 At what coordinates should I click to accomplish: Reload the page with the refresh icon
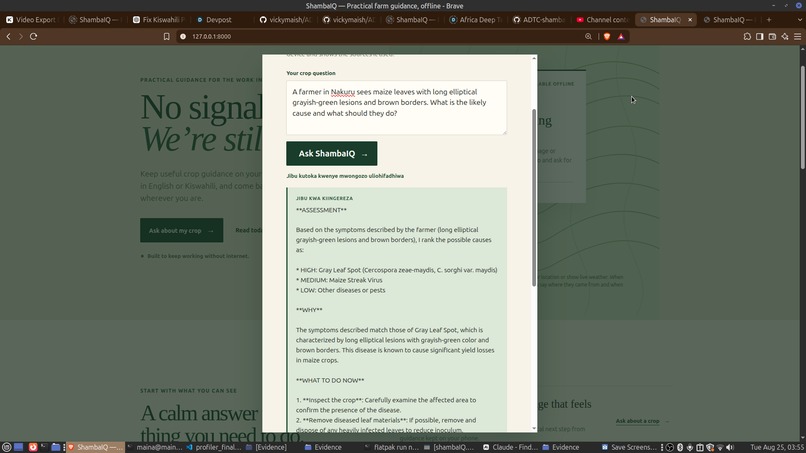point(33,37)
